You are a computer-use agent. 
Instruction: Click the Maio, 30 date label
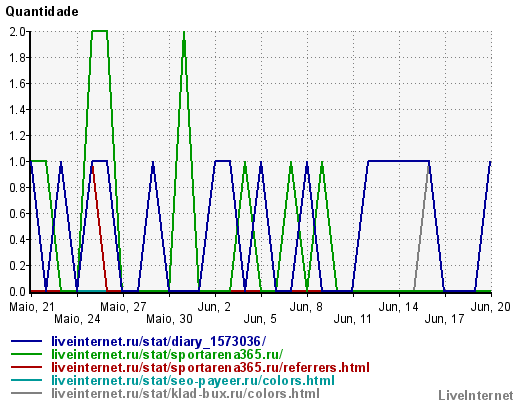coord(169,319)
